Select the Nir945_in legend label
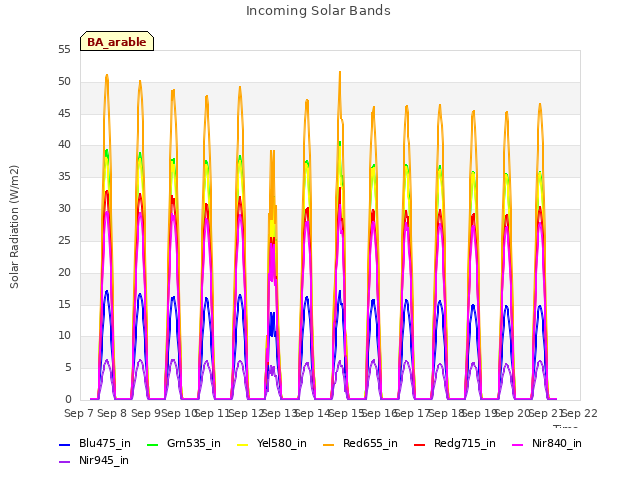 pos(104,461)
